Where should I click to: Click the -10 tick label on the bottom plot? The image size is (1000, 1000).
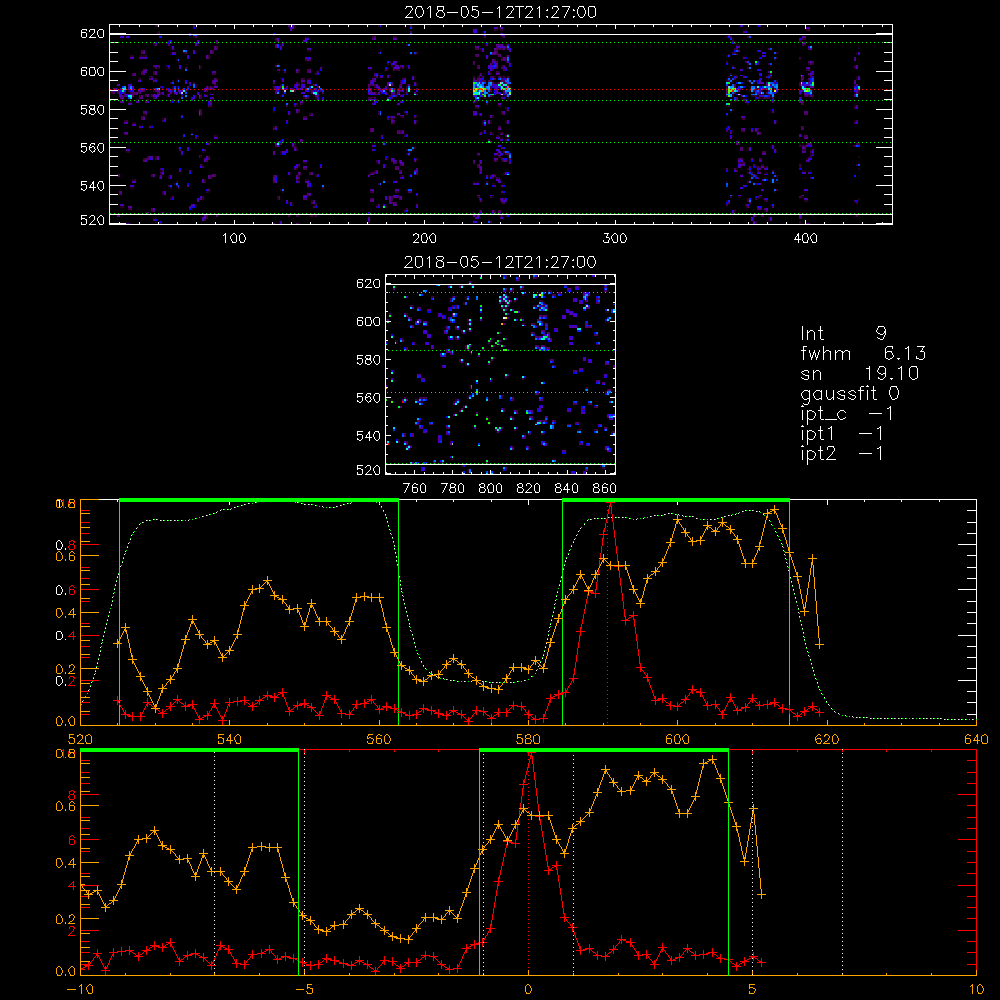coord(80,989)
